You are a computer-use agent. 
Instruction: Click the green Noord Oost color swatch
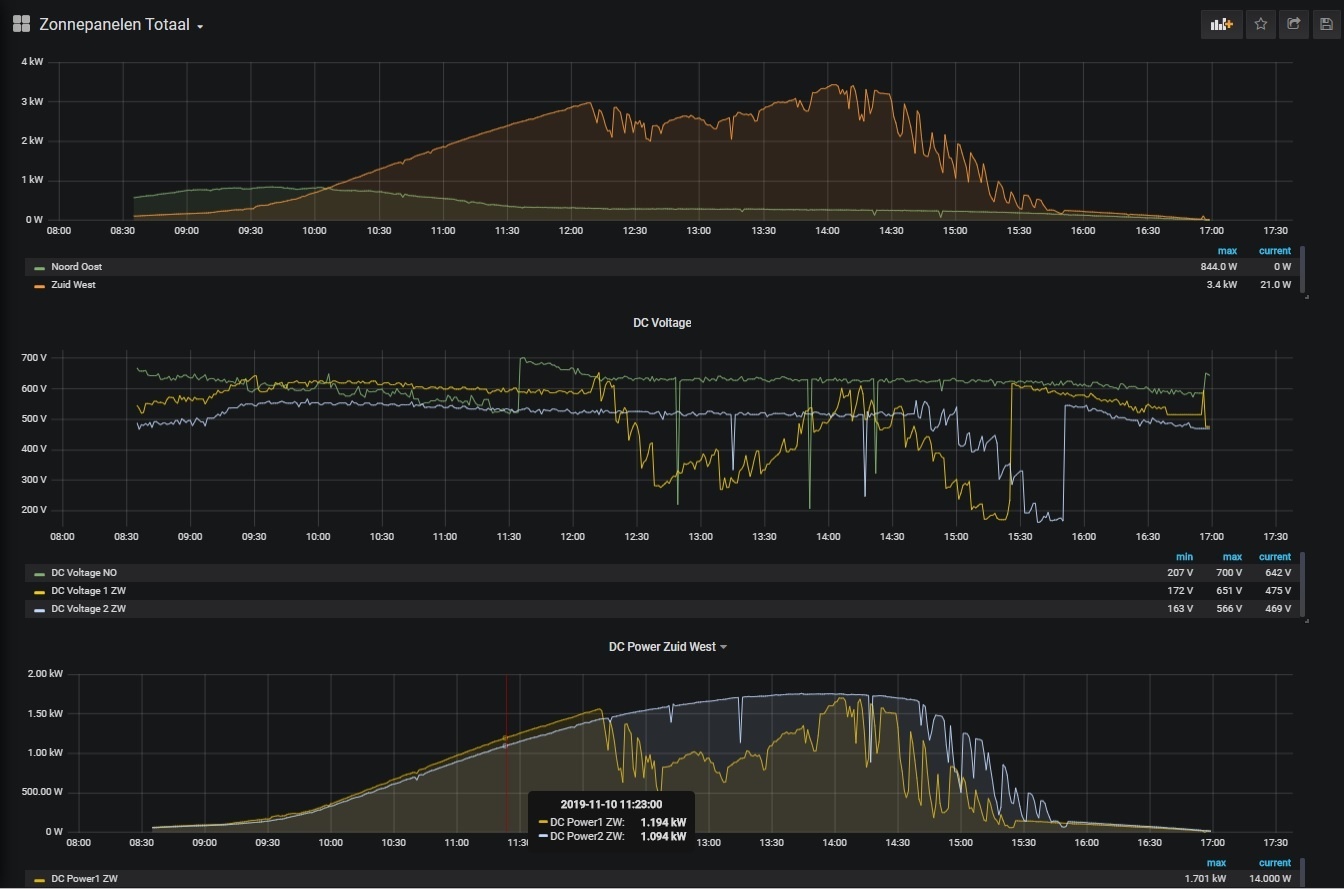39,268
